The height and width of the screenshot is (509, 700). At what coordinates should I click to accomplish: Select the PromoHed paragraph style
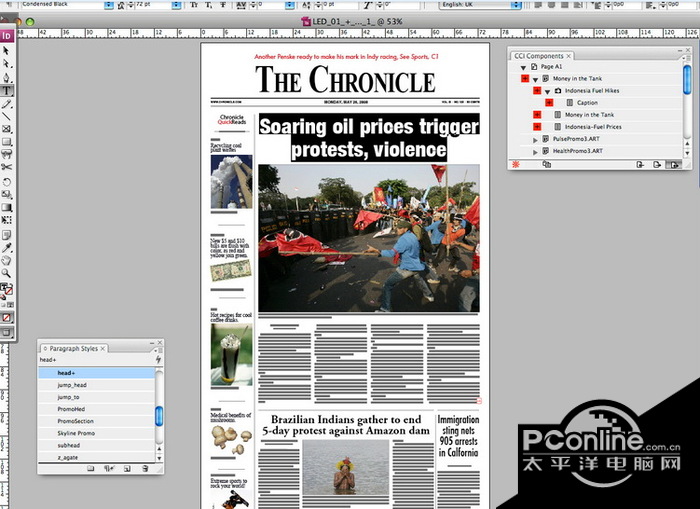pos(96,409)
